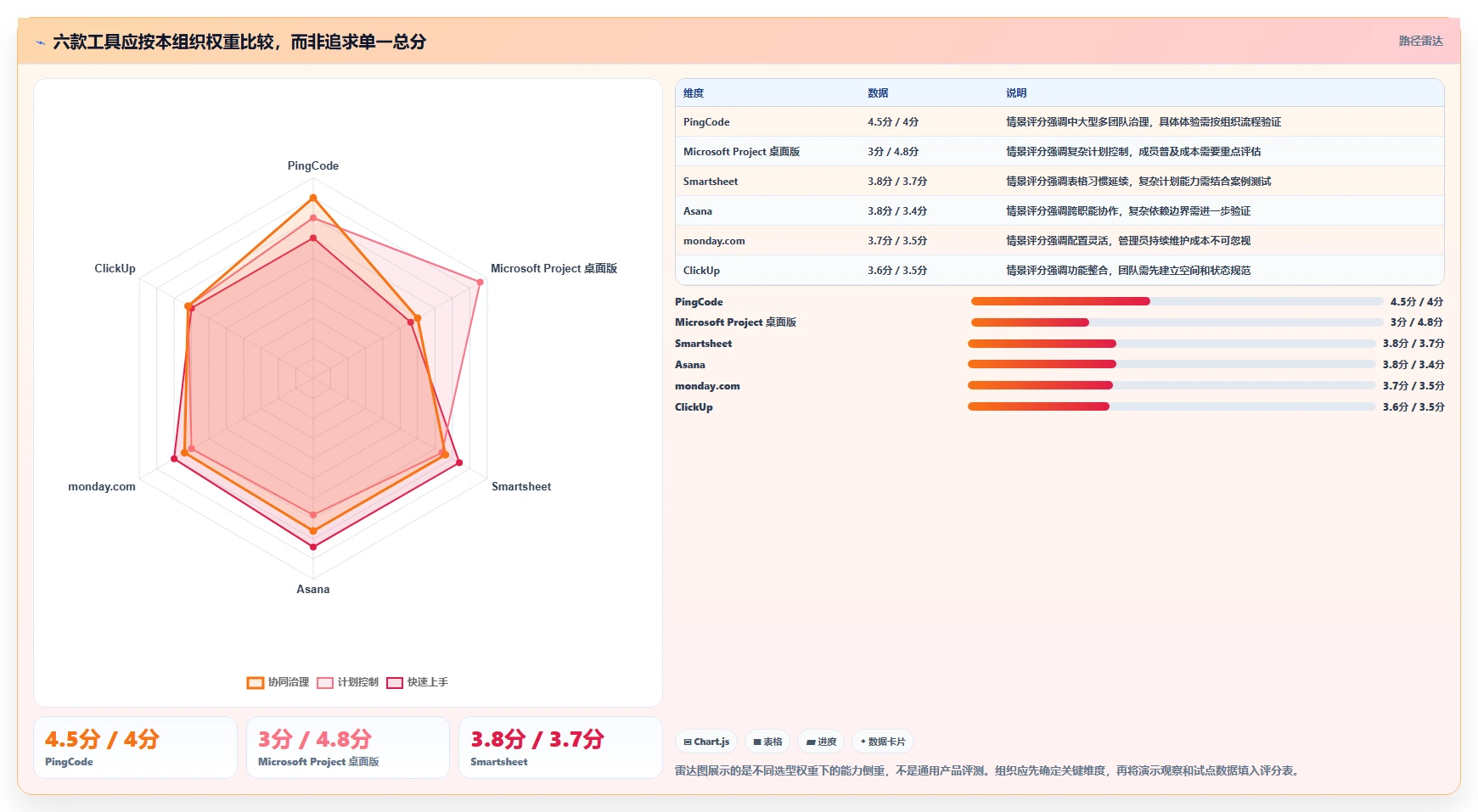Toggle the 计划控制 legend series

(348, 682)
